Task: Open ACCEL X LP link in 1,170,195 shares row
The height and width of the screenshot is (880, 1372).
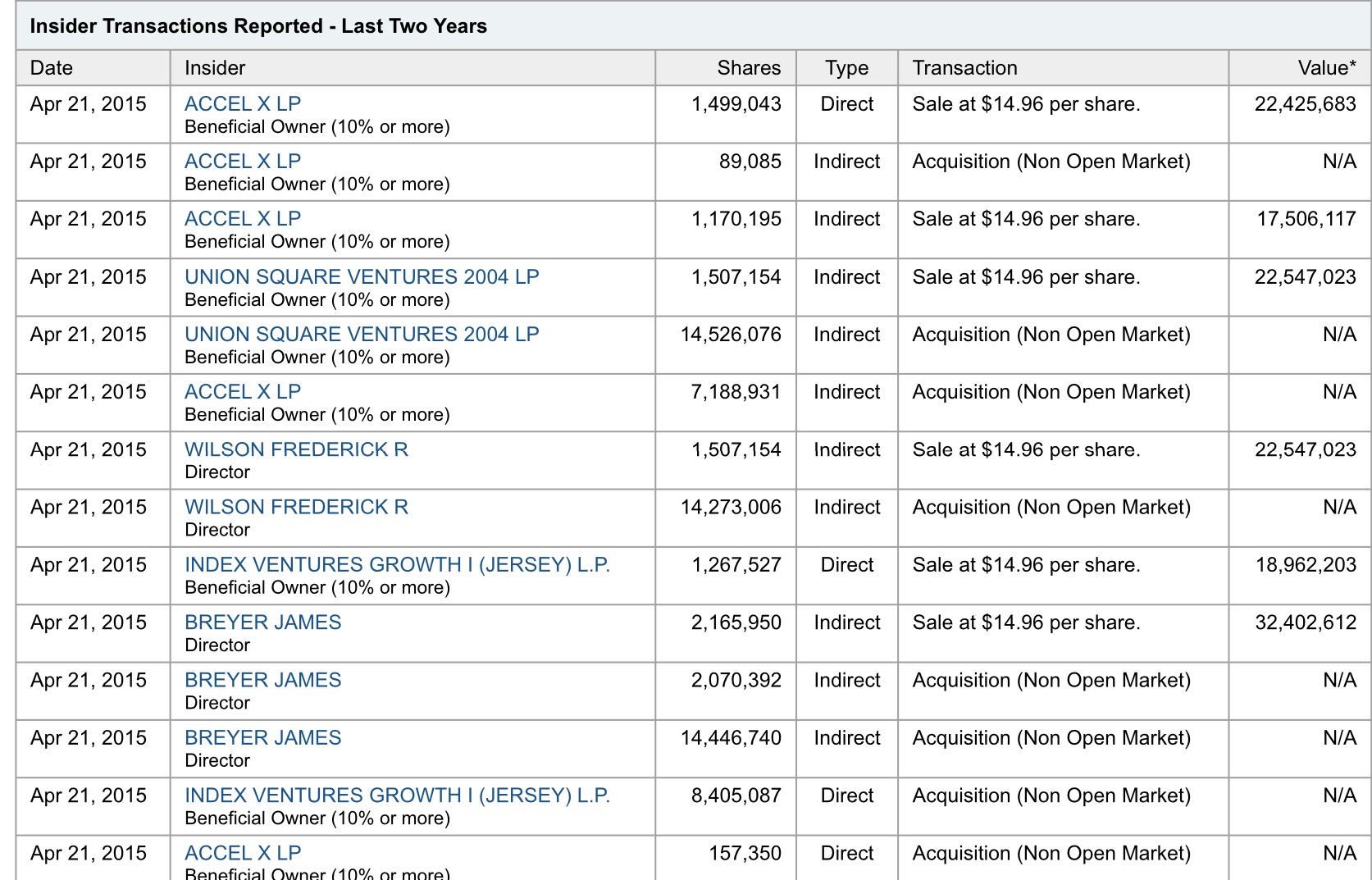Action: (243, 219)
